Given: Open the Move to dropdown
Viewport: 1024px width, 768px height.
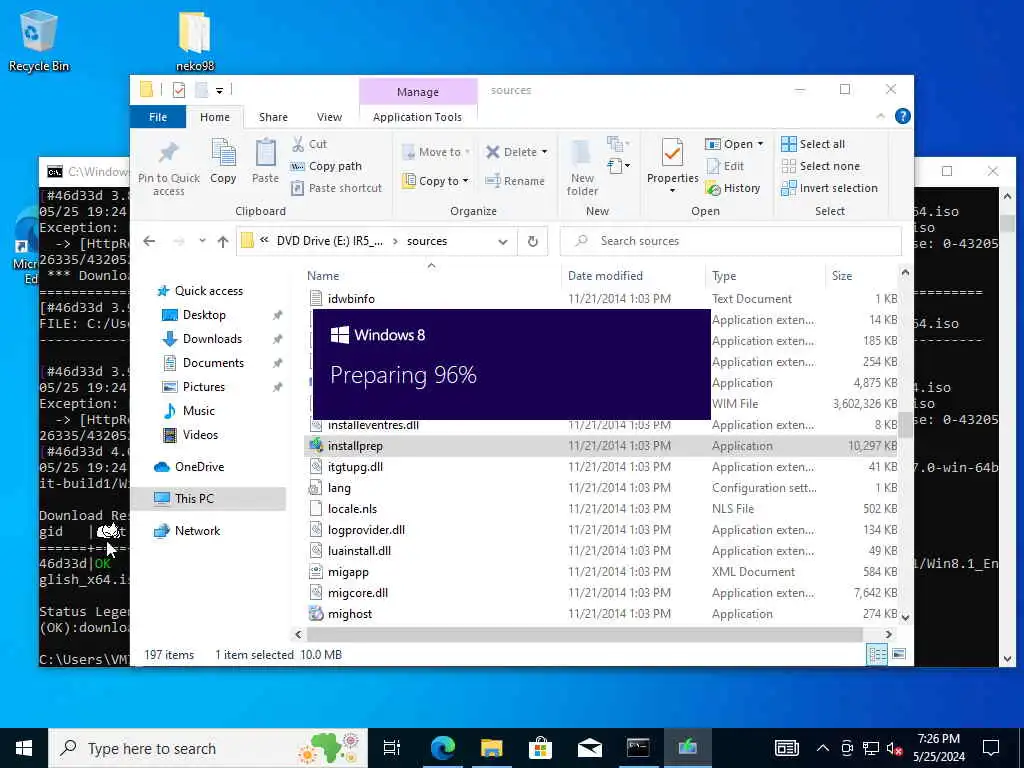Looking at the screenshot, I should 436,152.
